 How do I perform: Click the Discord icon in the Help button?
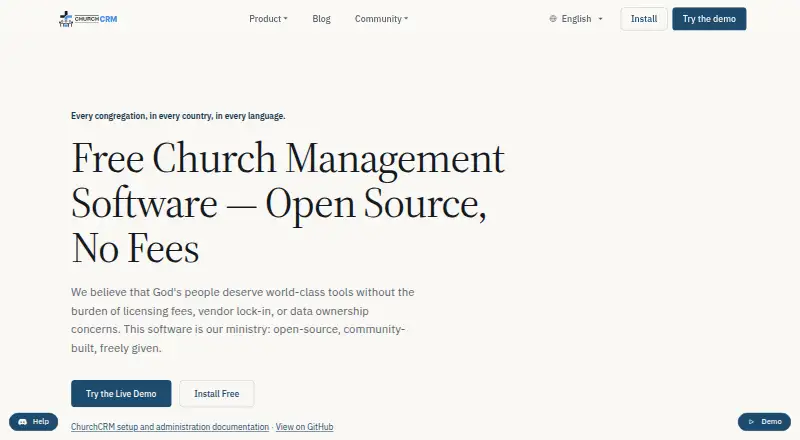[x=22, y=422]
